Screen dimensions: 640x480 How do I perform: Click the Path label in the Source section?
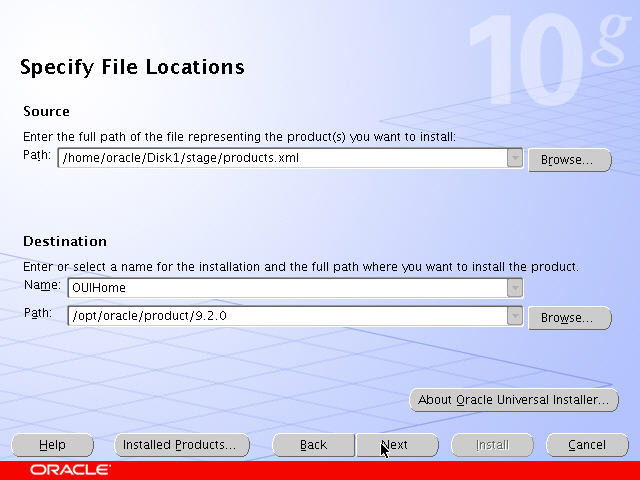point(37,155)
